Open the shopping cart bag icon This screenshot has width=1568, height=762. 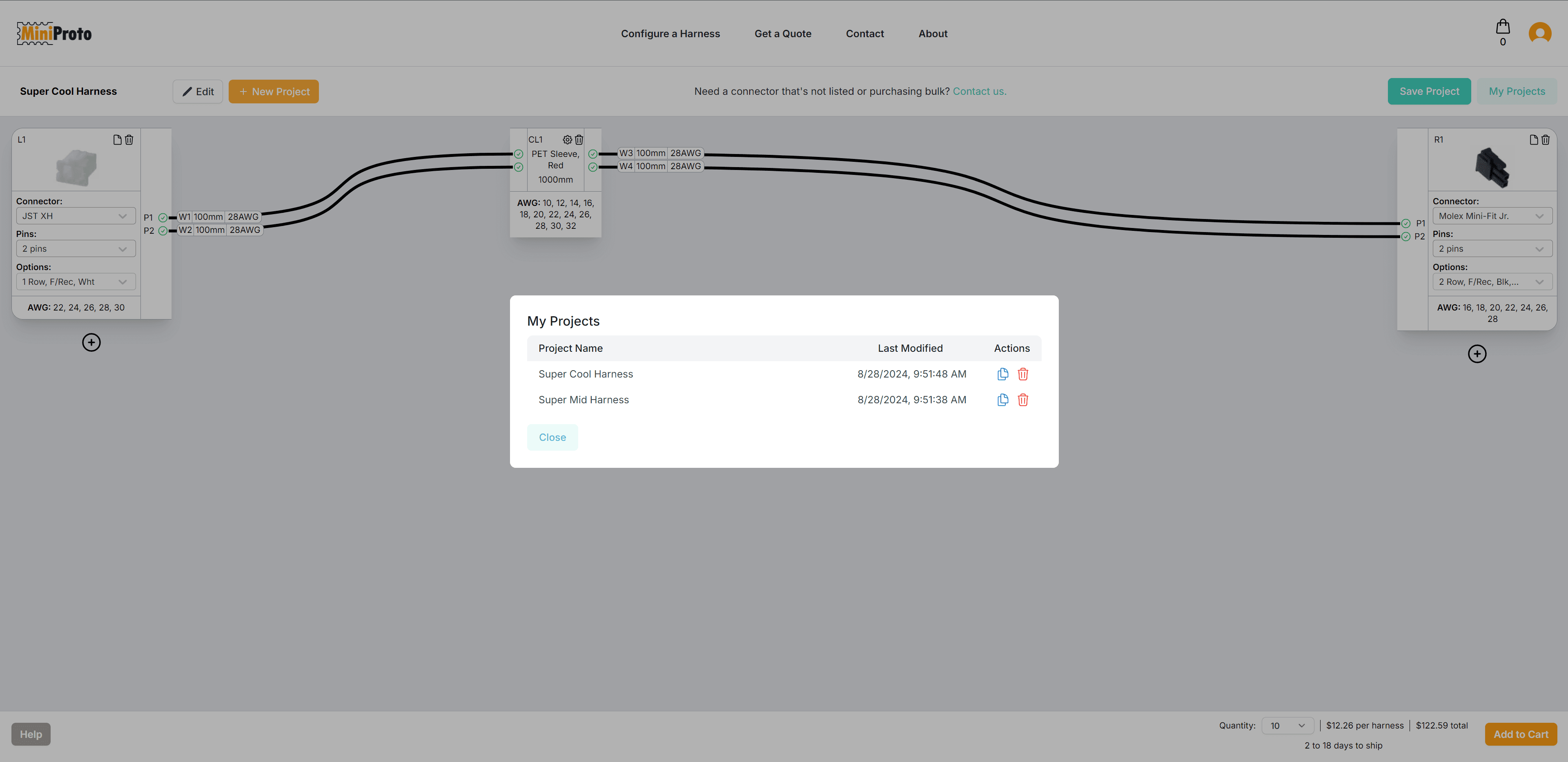pos(1503,27)
